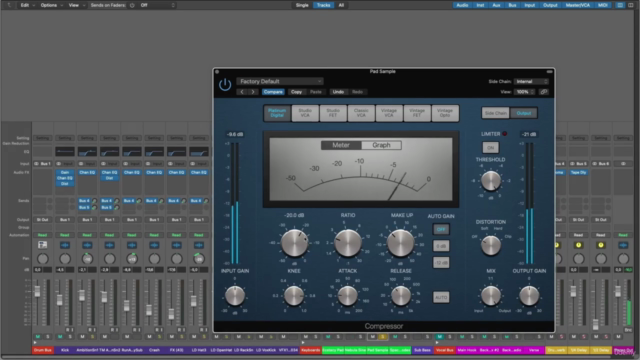Open the Factory Default preset dropdown
Screen dimensions: 640x360
[x=280, y=81]
